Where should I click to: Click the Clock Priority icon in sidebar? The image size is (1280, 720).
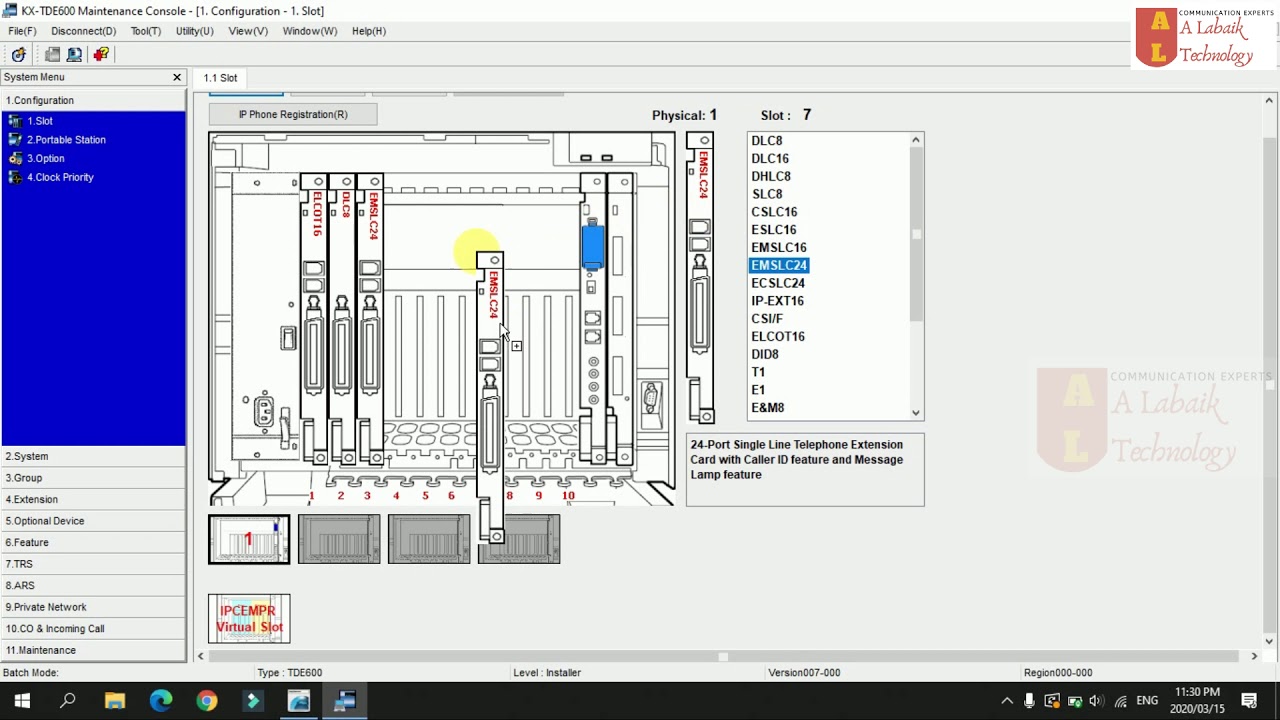tap(15, 177)
